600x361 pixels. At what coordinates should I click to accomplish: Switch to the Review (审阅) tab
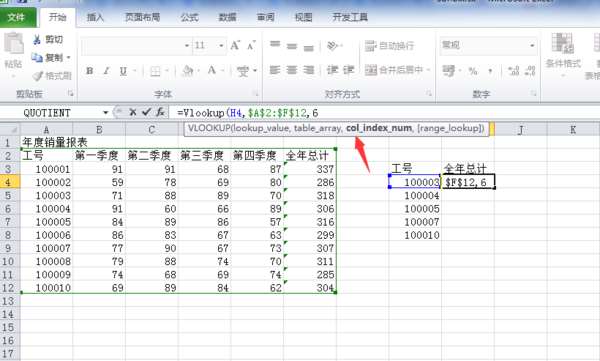(265, 17)
